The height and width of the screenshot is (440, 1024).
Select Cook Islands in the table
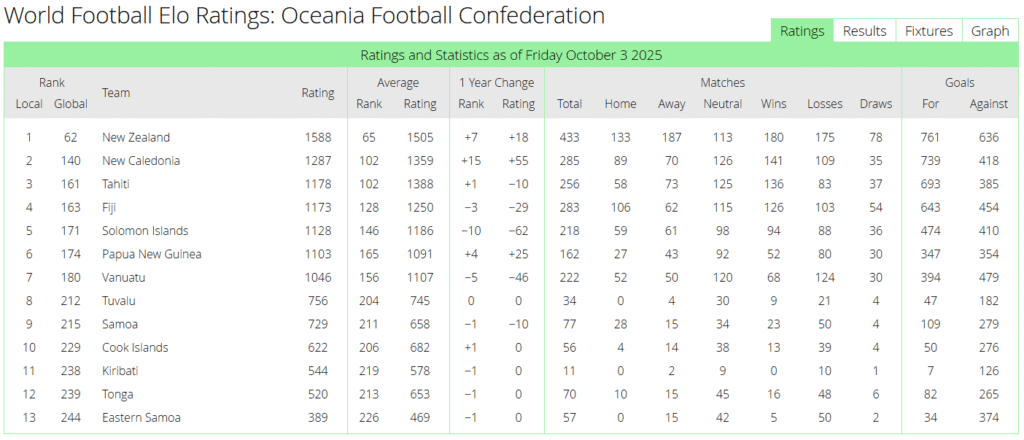135,348
